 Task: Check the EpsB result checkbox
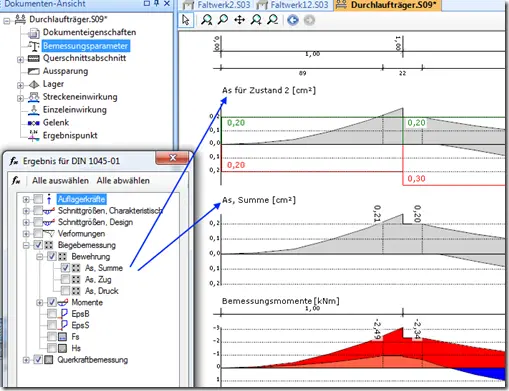52,314
